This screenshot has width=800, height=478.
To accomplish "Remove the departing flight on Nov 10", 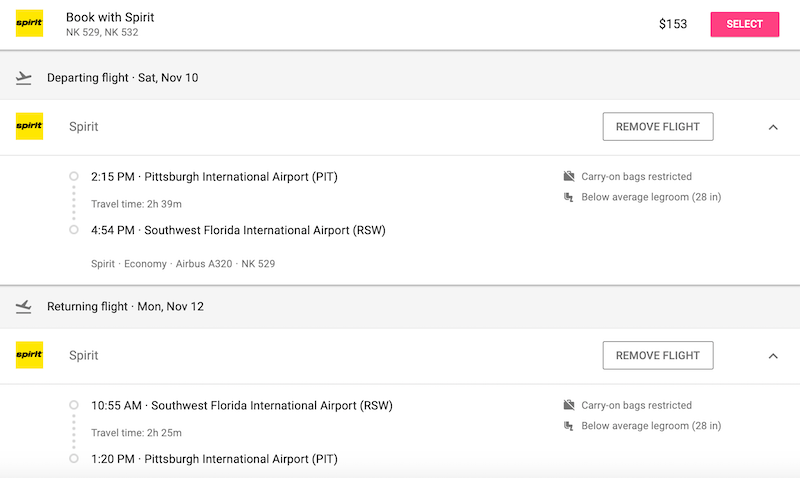I will 658,127.
